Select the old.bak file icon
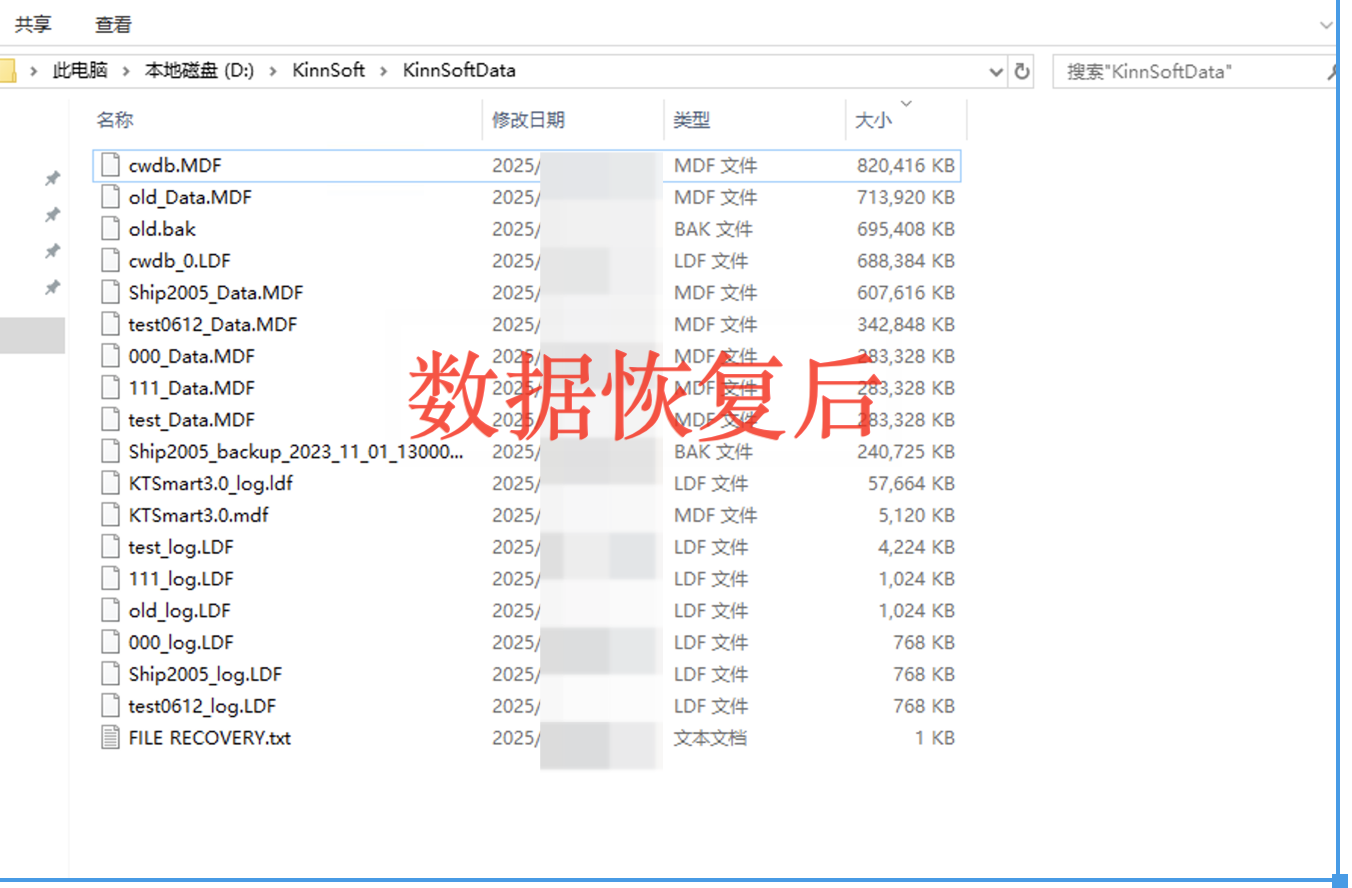The image size is (1352, 888). 111,229
